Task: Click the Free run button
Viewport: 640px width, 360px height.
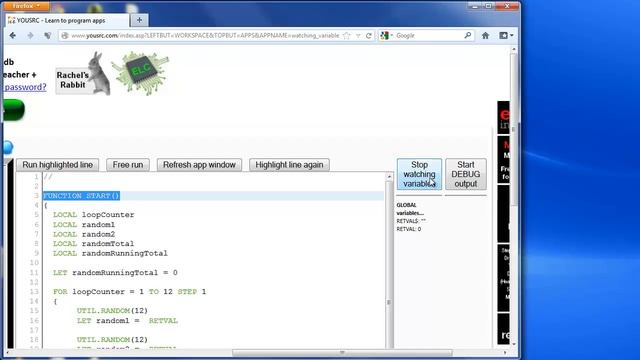Action: tap(128, 165)
